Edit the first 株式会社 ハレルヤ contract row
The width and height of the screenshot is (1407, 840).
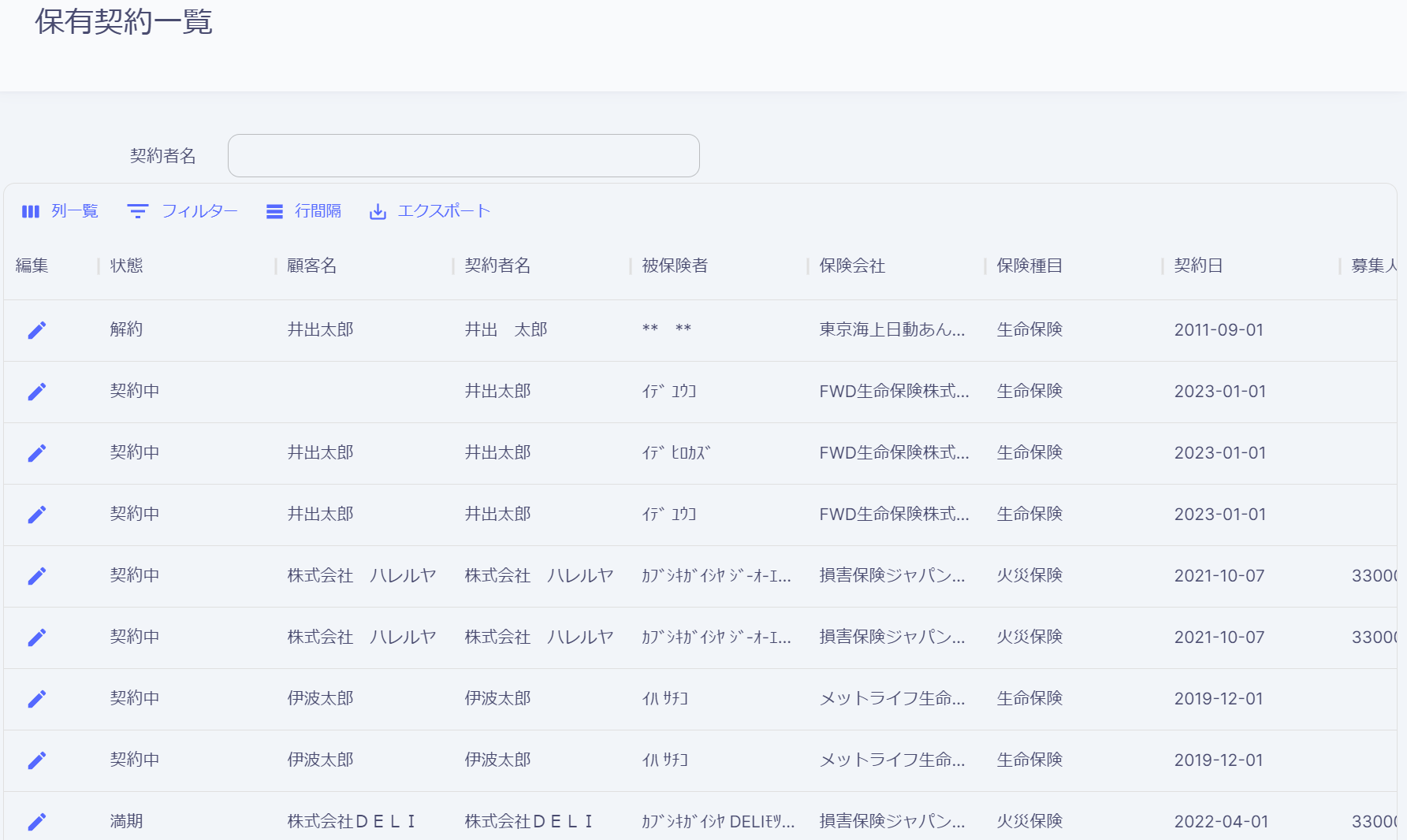[37, 576]
